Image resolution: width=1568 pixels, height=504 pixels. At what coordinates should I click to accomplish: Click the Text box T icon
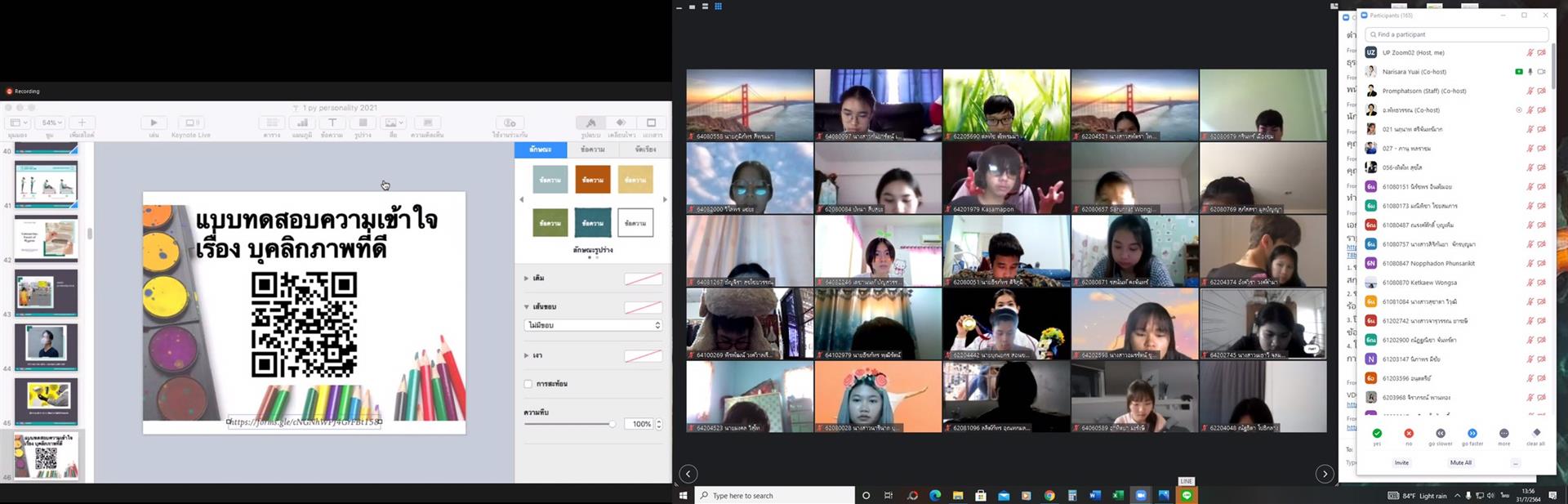332,123
